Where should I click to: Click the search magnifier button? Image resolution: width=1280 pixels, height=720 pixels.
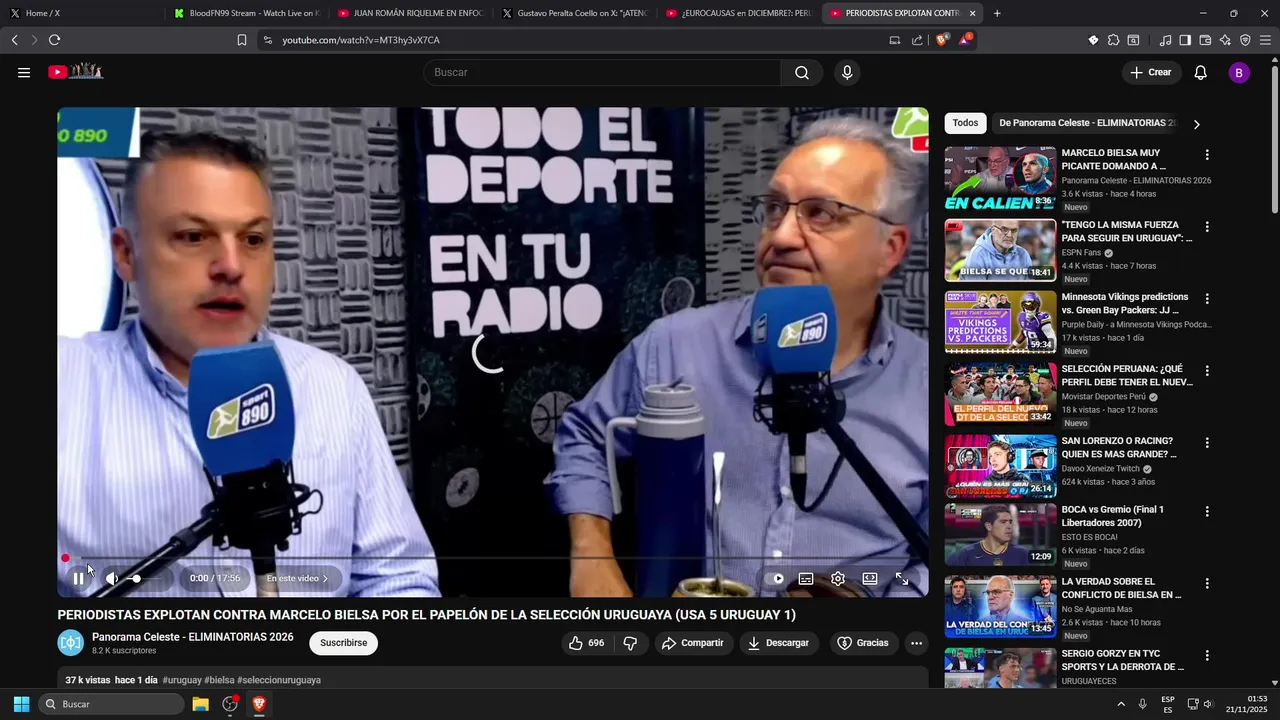802,72
